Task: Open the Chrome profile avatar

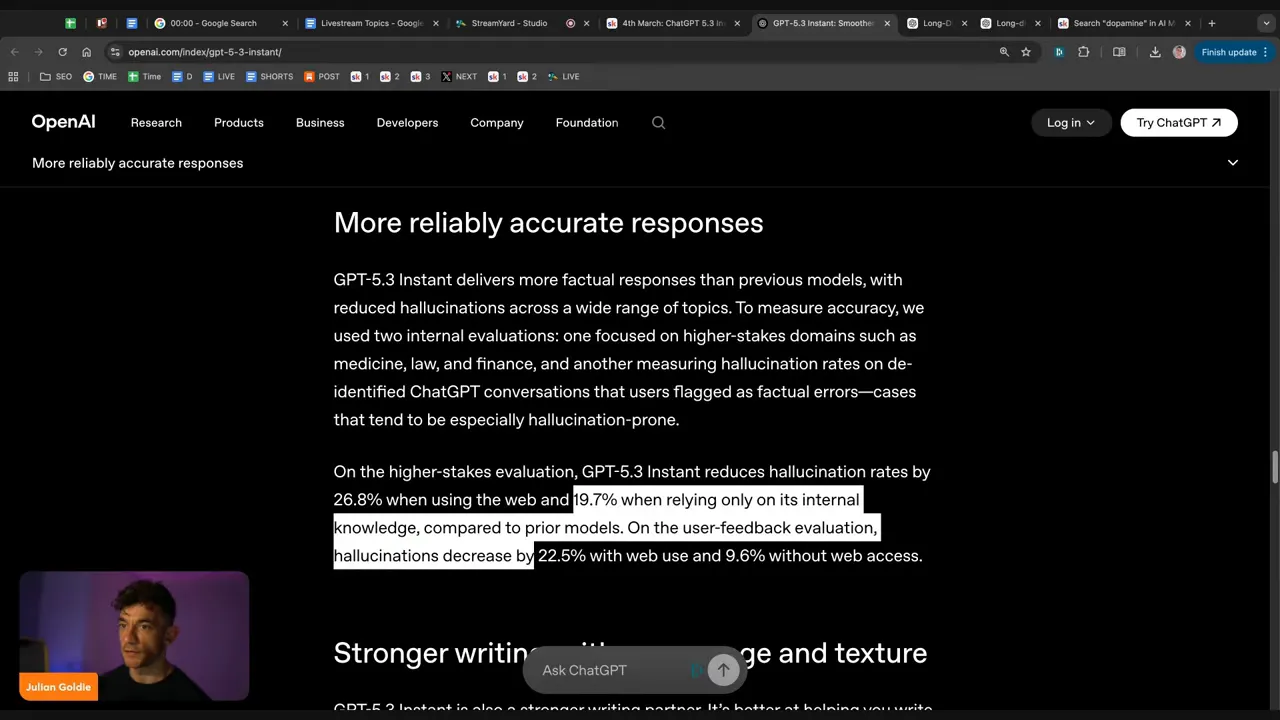Action: click(1179, 52)
